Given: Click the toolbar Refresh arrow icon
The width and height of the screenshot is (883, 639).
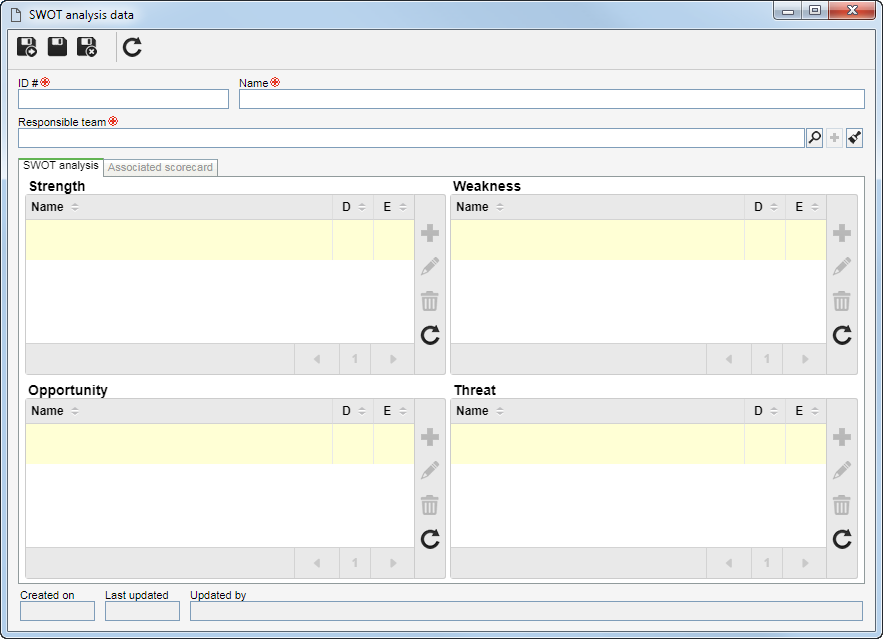Looking at the screenshot, I should pyautogui.click(x=132, y=47).
